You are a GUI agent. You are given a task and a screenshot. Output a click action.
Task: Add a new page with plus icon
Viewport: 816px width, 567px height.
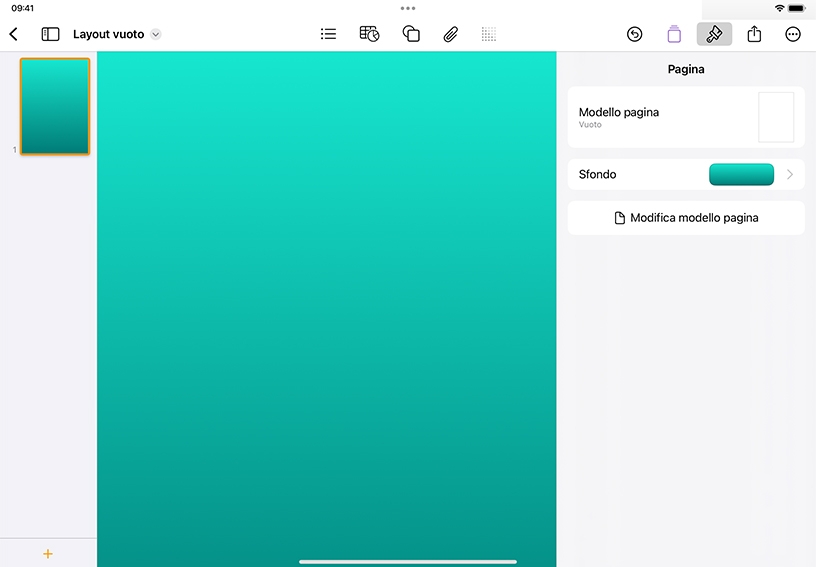[x=48, y=554]
